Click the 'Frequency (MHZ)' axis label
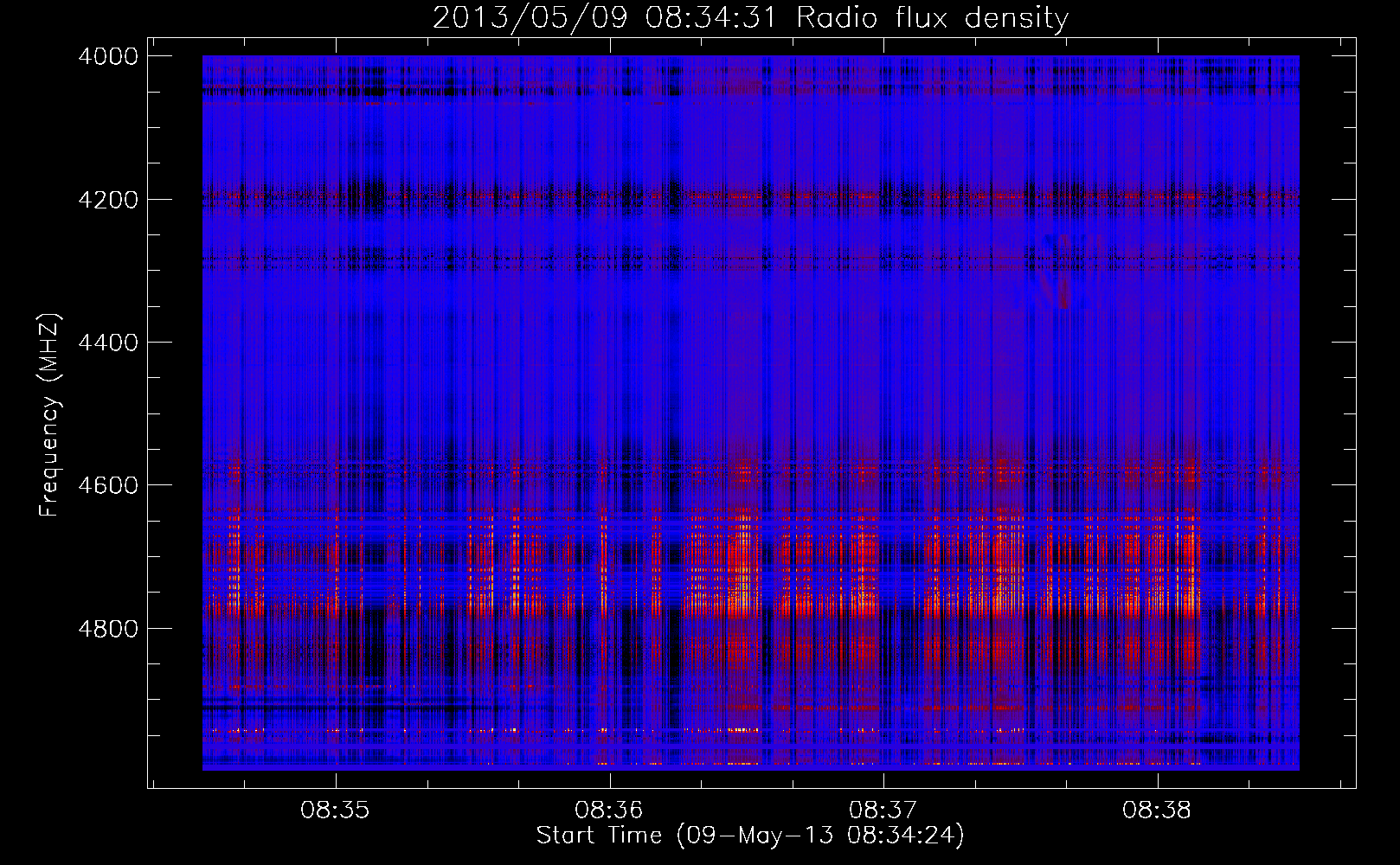The height and width of the screenshot is (865, 1400). click(x=49, y=415)
